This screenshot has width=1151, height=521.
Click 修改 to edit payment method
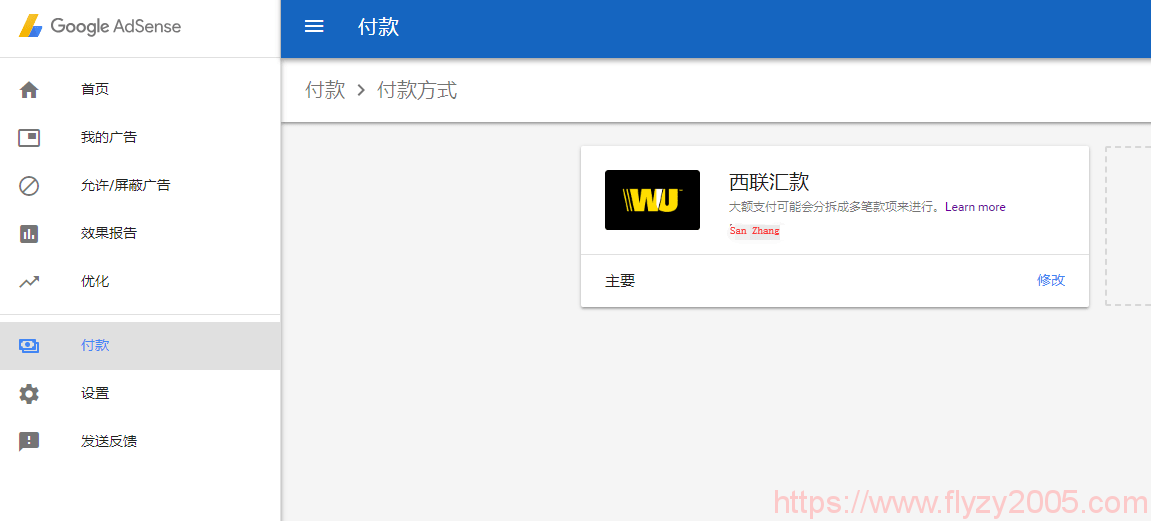click(x=1051, y=280)
